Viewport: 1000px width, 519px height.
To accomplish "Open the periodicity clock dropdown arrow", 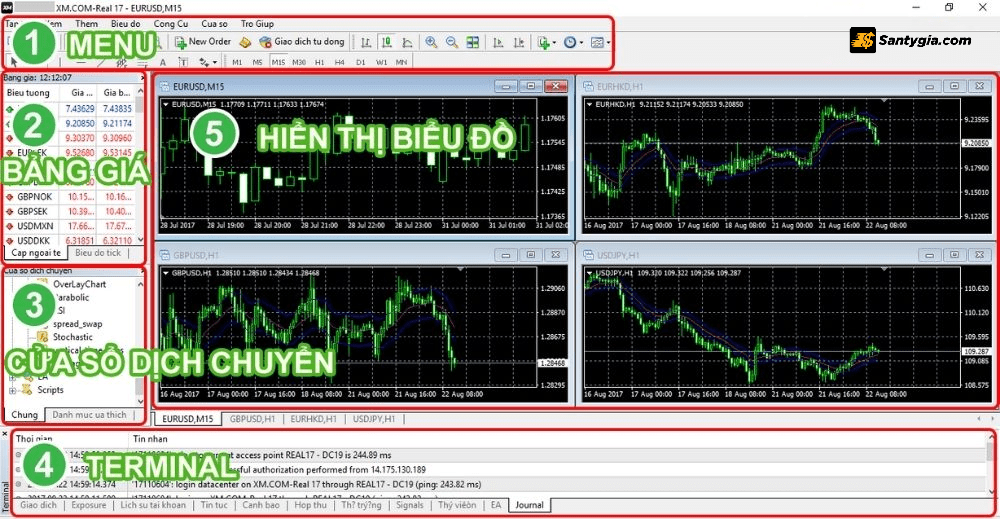I will point(581,43).
